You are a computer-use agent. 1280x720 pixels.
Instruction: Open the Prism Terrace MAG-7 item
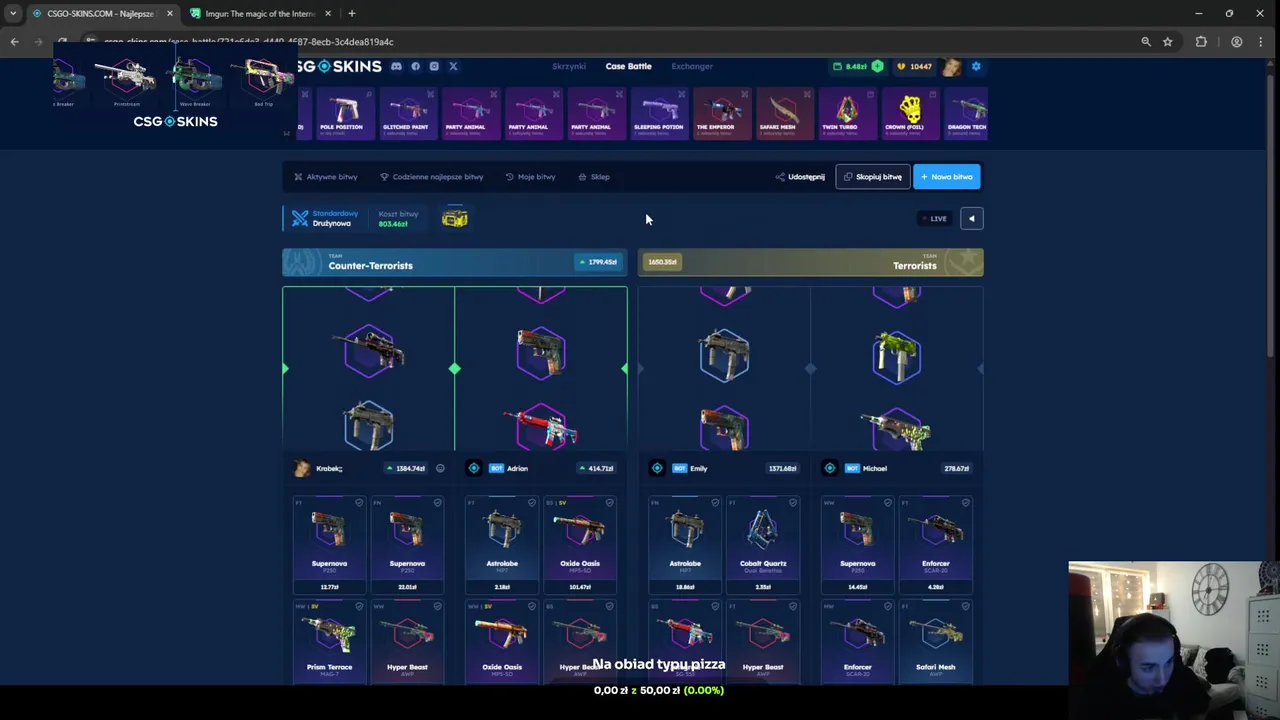coord(329,642)
